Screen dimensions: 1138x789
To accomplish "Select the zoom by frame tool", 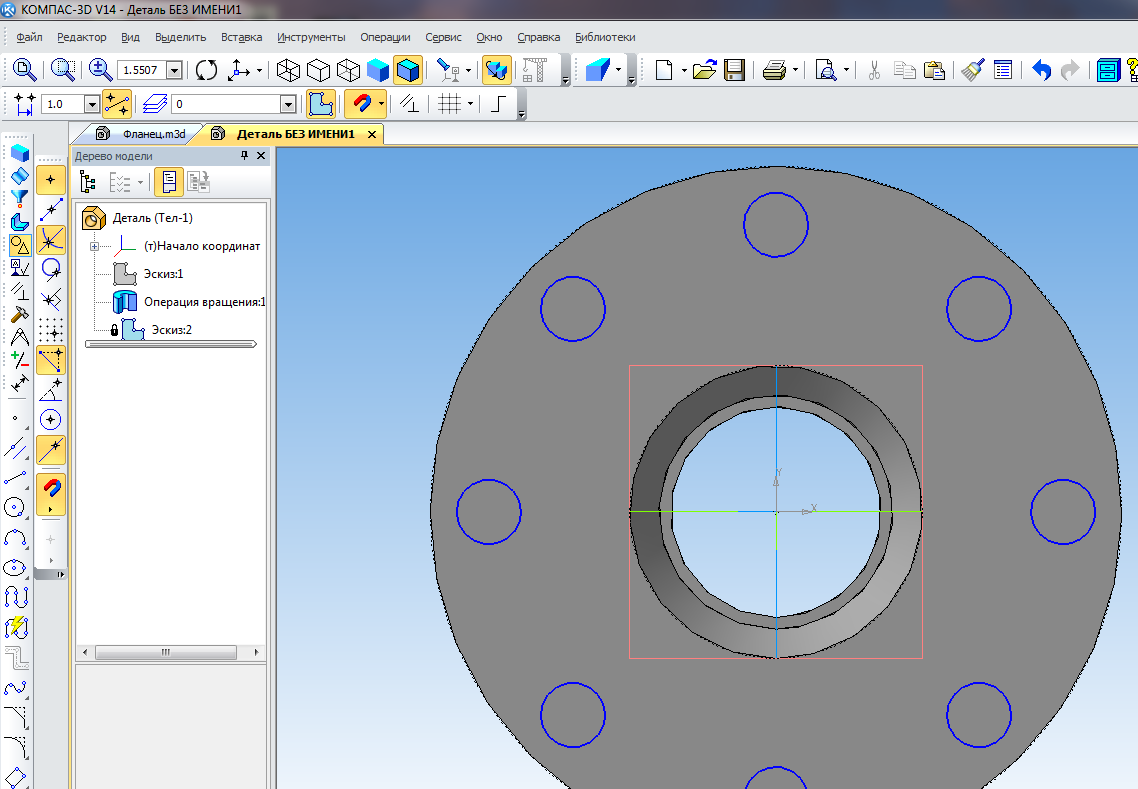I will click(62, 70).
